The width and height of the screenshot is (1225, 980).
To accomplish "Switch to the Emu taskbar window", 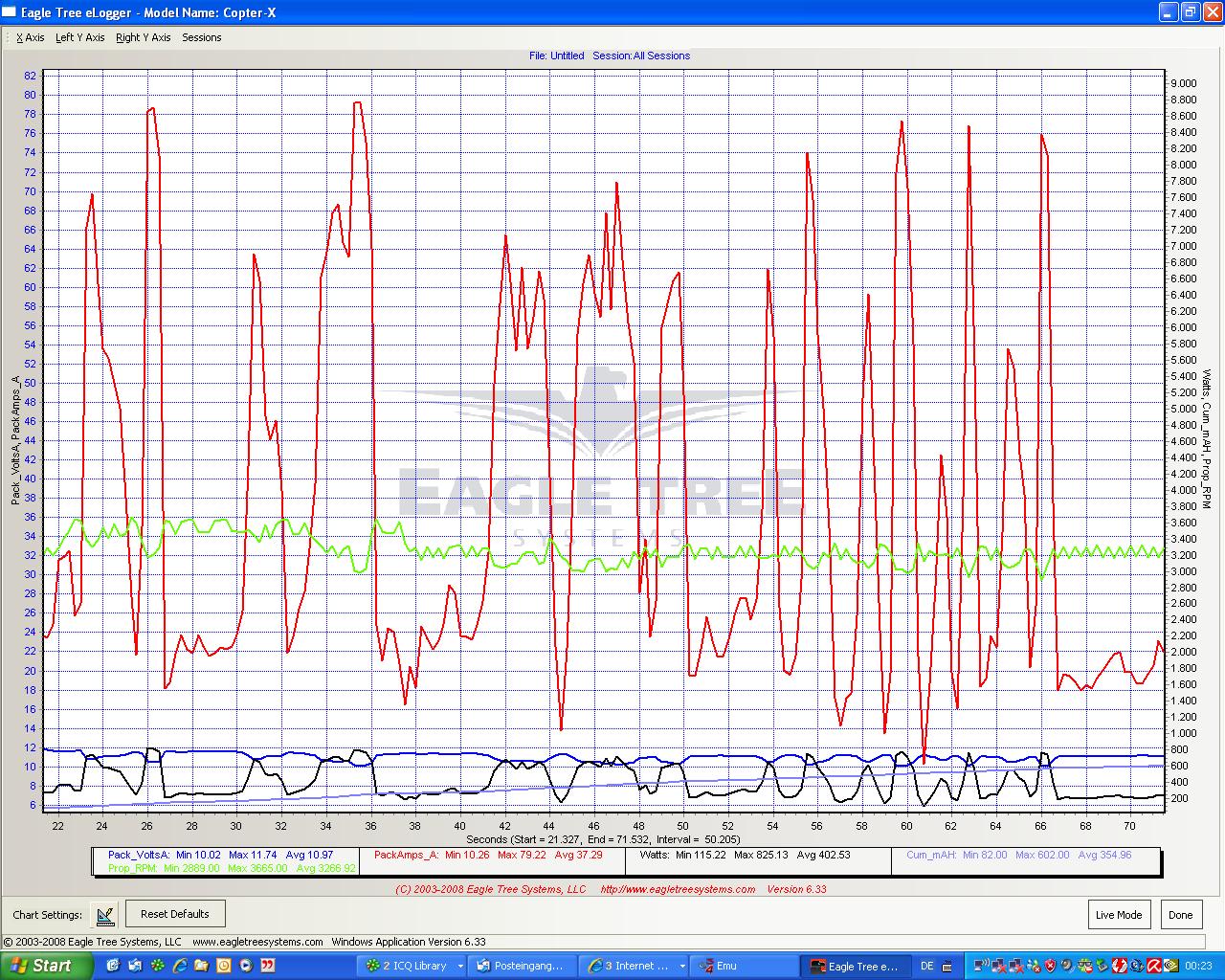I will [746, 967].
